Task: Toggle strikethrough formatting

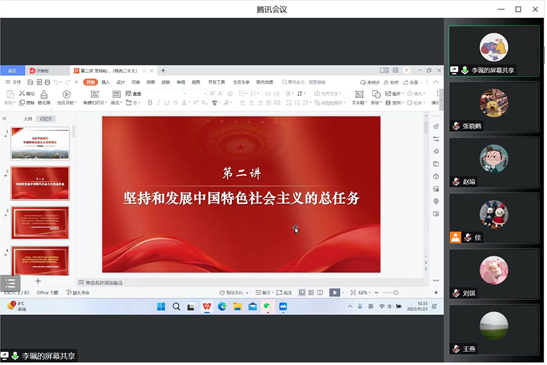Action: pyautogui.click(x=175, y=103)
